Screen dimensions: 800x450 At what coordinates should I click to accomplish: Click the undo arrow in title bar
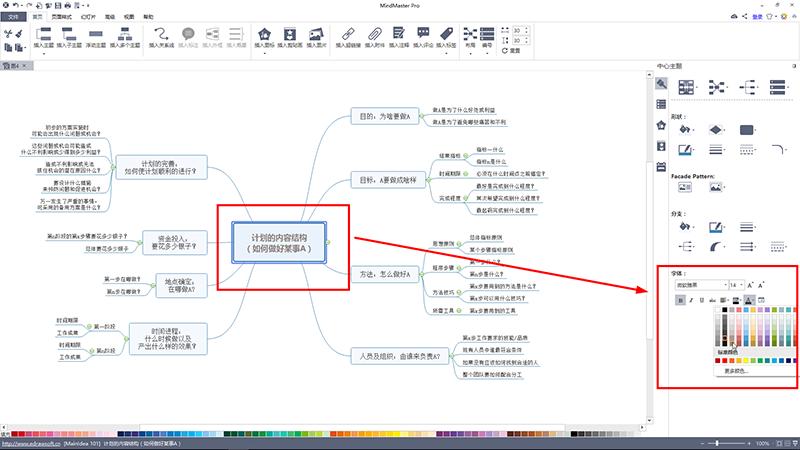click(16, 5)
